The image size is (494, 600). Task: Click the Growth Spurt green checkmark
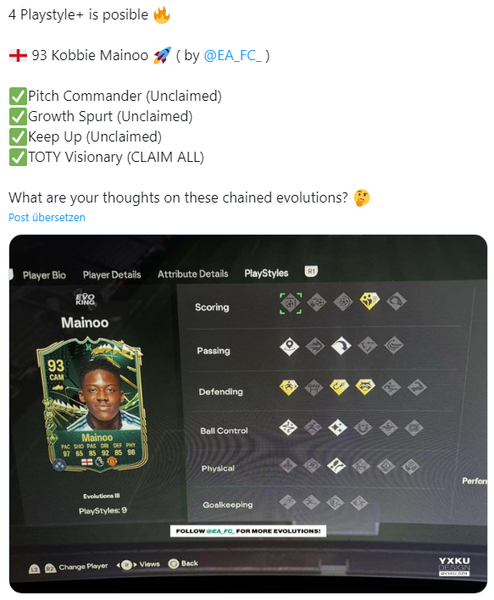tap(18, 116)
